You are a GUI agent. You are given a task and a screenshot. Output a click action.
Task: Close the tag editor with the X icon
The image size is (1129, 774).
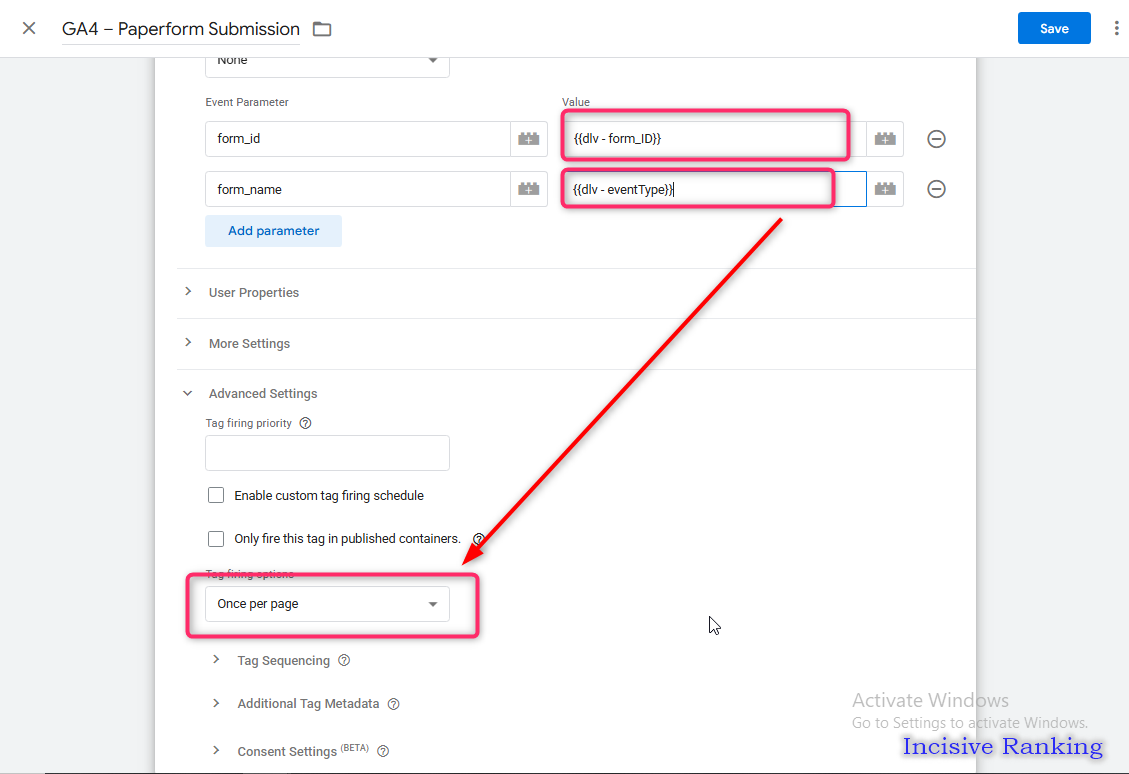coord(29,29)
